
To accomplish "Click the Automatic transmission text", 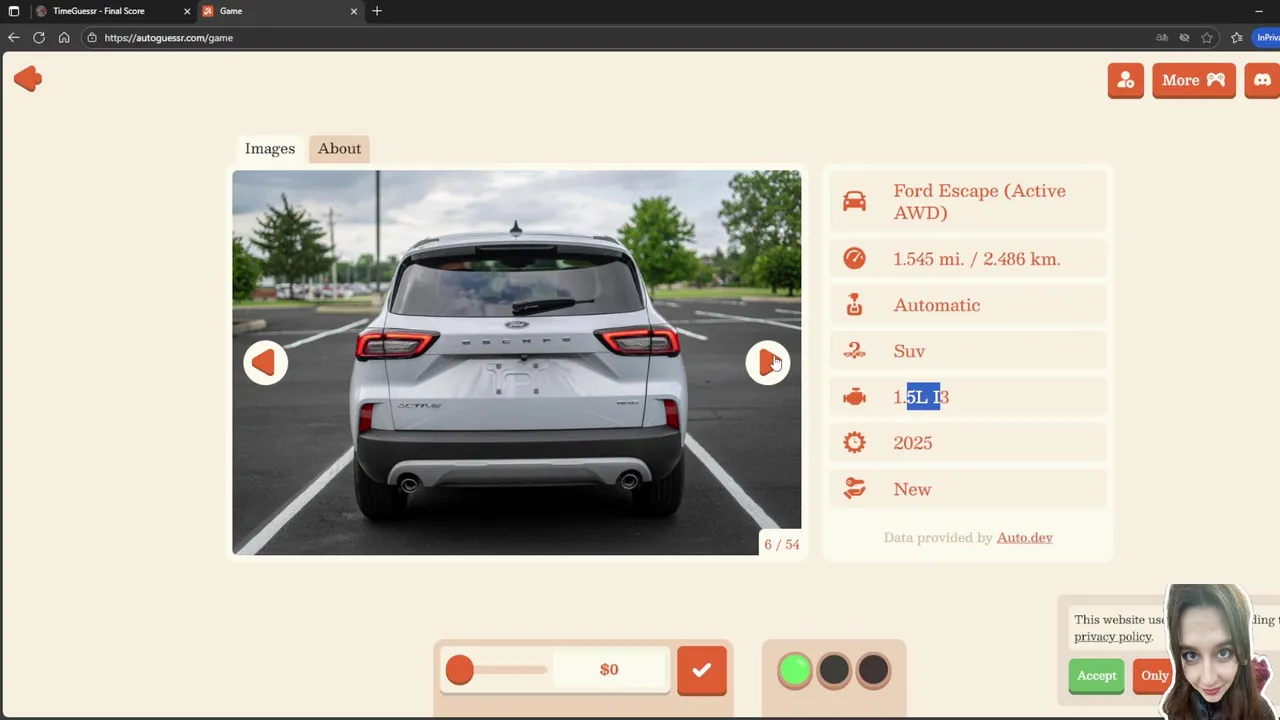I will click(x=936, y=305).
